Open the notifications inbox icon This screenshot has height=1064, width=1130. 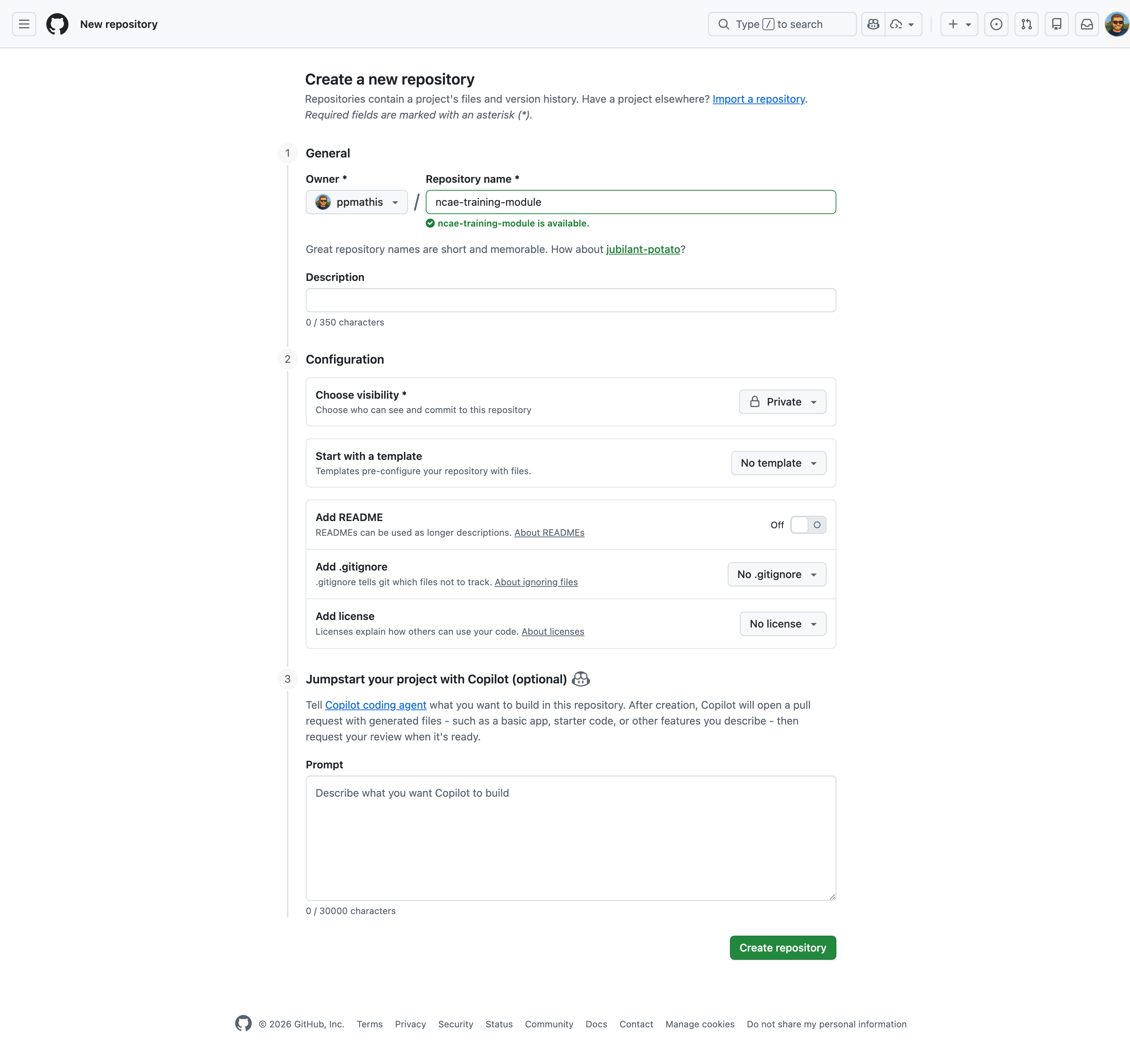(x=1086, y=24)
